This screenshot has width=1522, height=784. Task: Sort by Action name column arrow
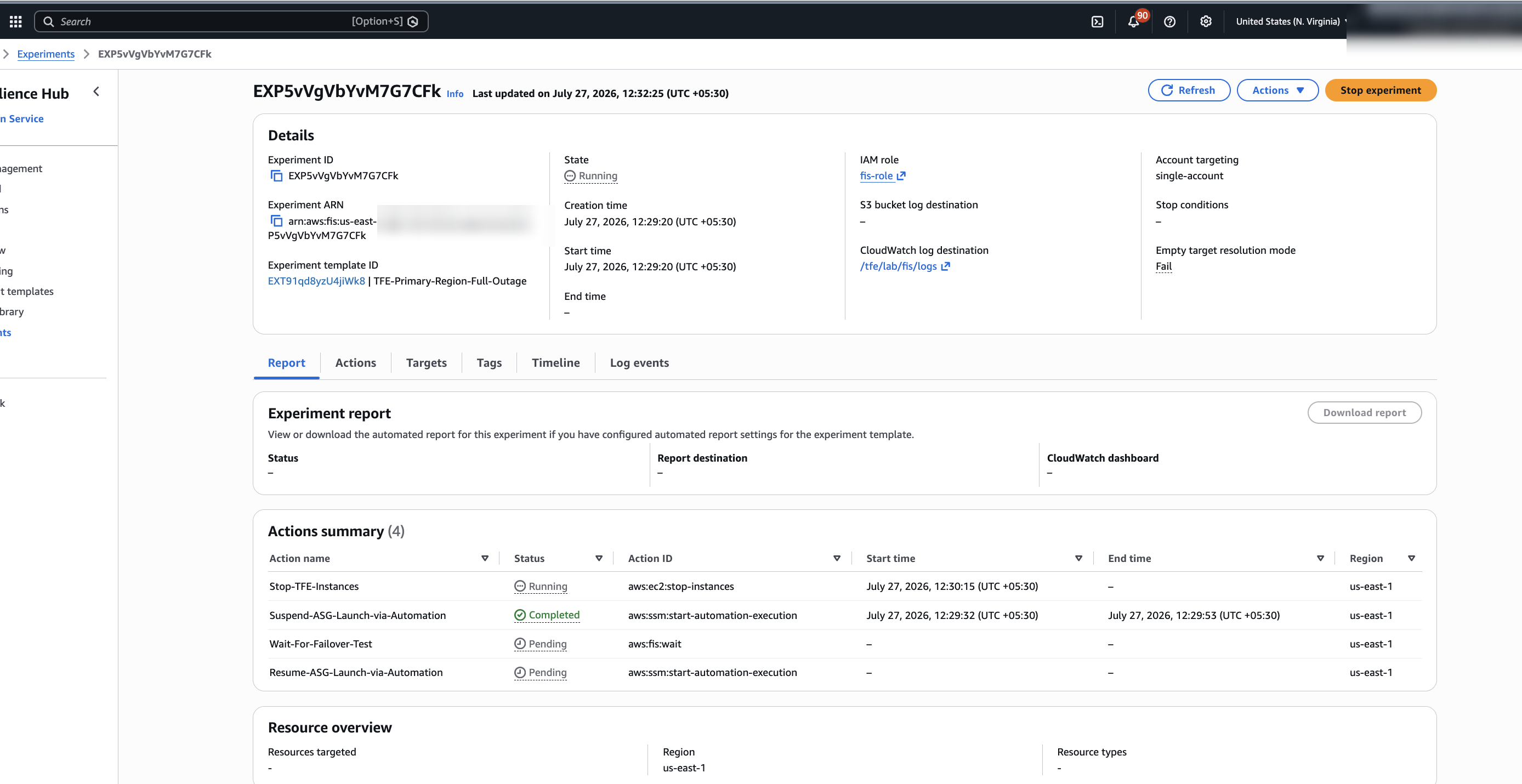[485, 558]
